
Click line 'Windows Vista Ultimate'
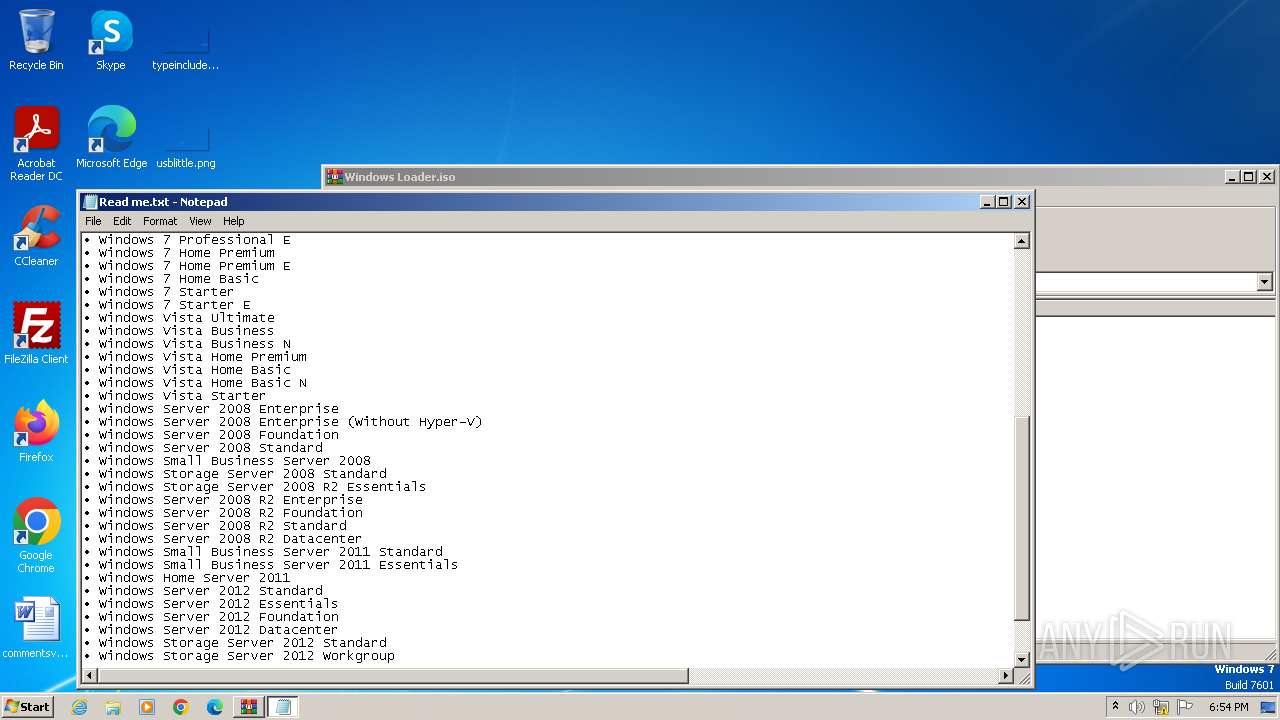(186, 318)
